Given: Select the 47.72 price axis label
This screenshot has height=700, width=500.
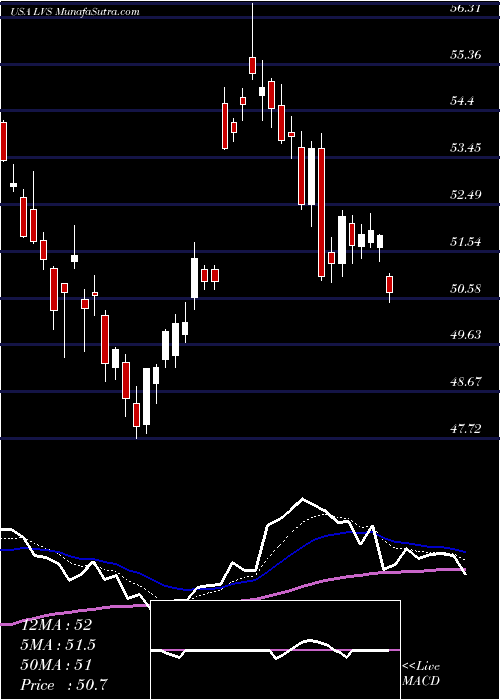Looking at the screenshot, I should click(x=466, y=429).
